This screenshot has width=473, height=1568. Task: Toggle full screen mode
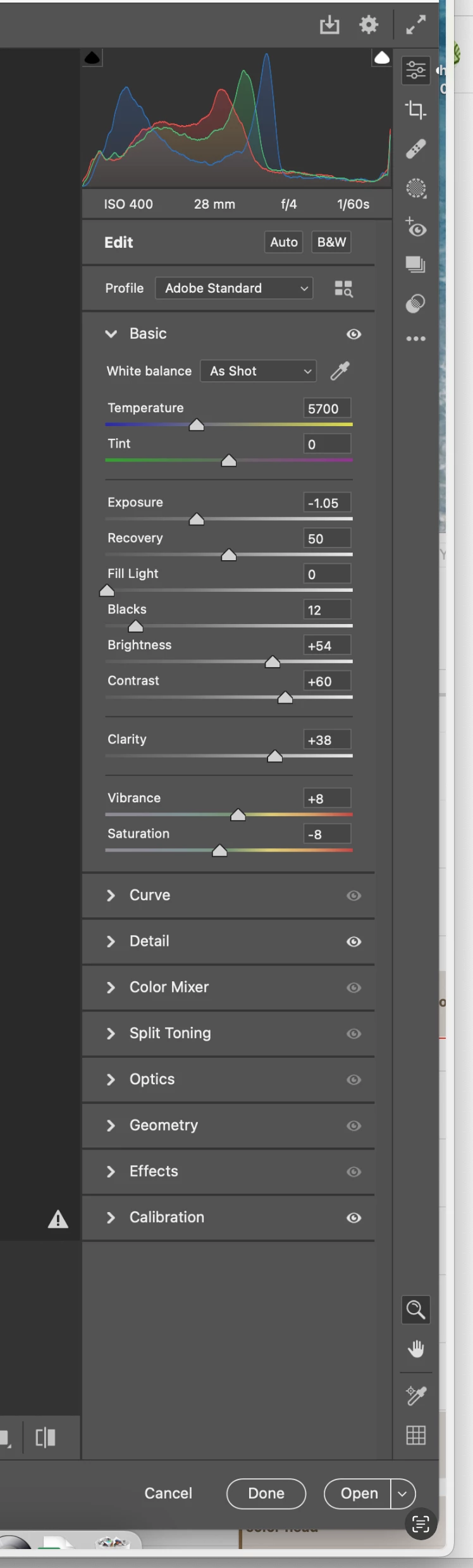415,25
